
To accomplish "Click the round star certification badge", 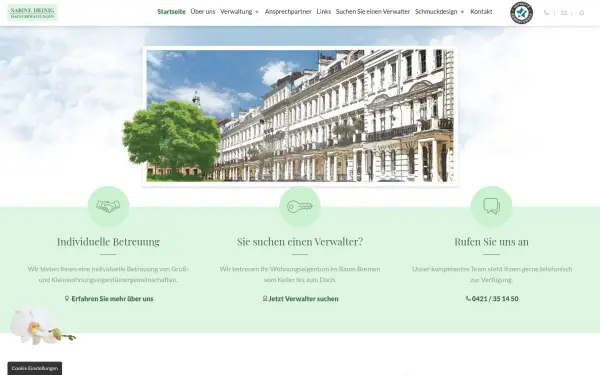I will click(522, 13).
